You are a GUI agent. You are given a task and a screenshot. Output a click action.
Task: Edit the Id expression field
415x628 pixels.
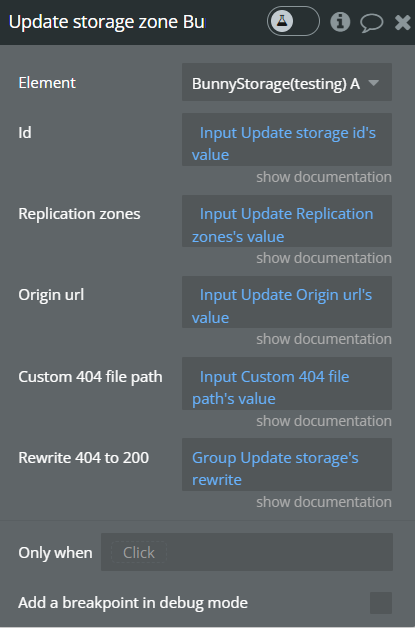click(x=287, y=139)
